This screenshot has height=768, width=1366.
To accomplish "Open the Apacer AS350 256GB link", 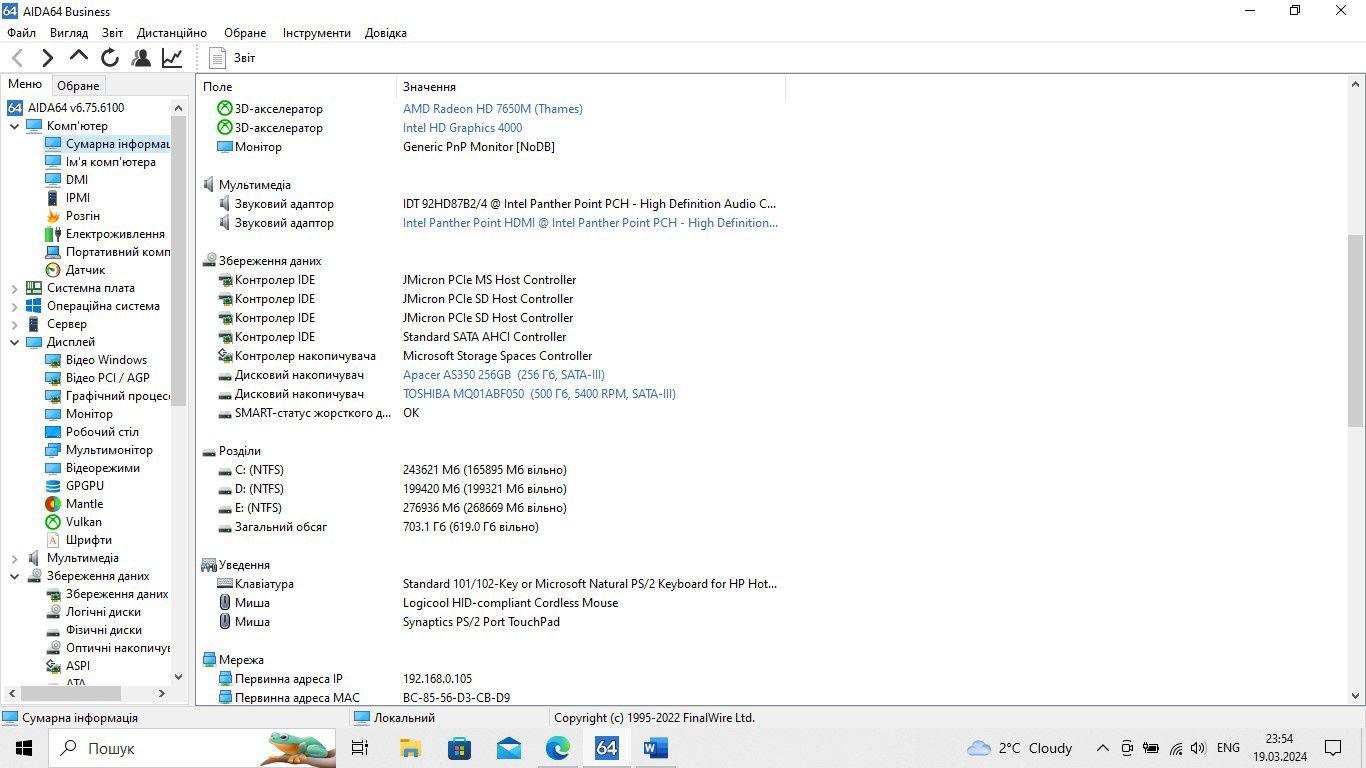I will [x=503, y=375].
